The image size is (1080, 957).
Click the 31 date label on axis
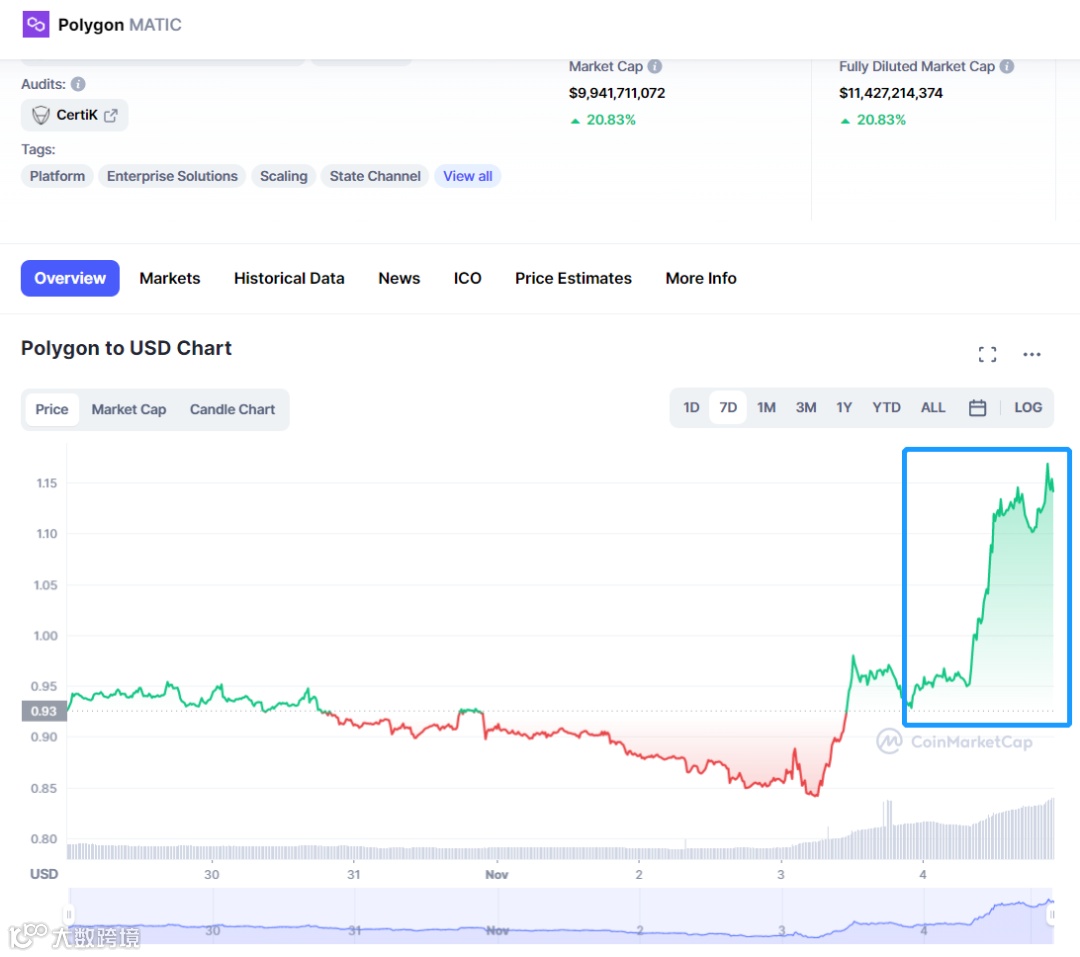pos(353,875)
